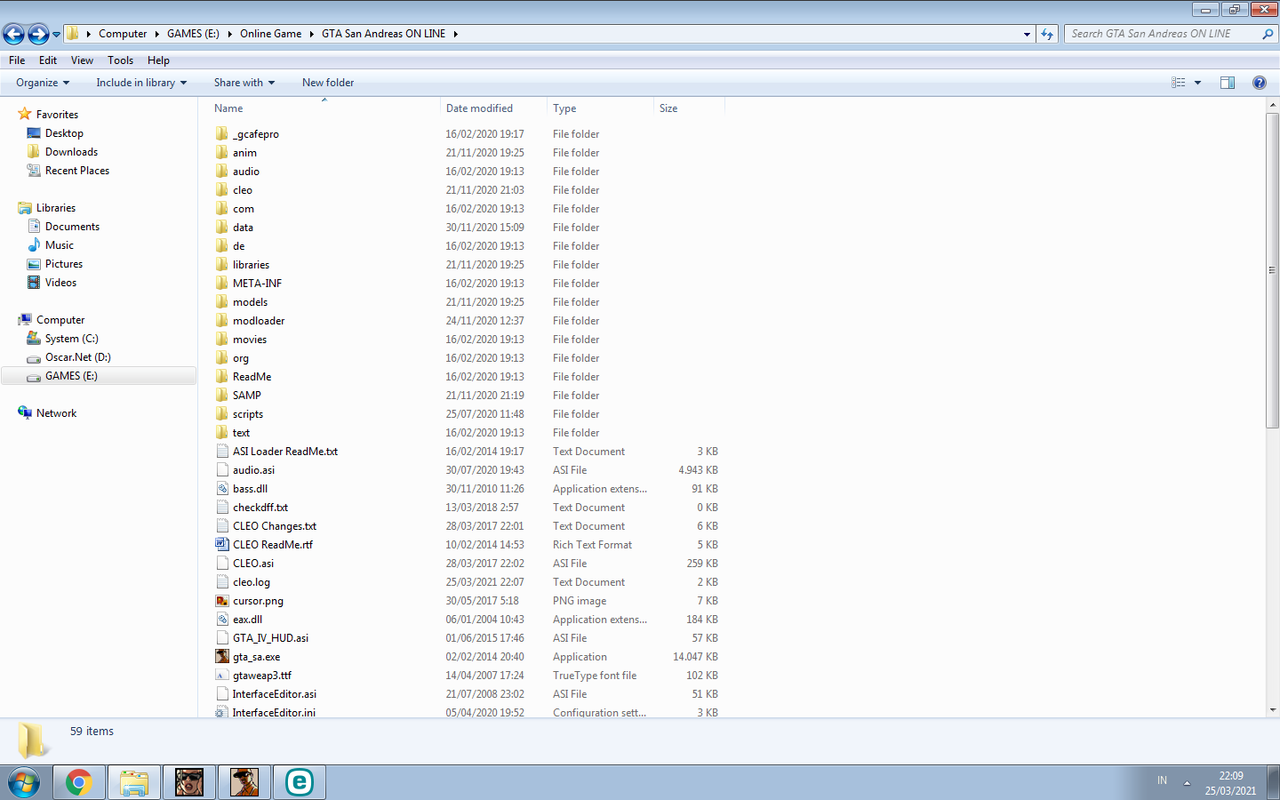Select the file "CLEO Changes.txt"
This screenshot has height=800, width=1280.
tap(274, 526)
